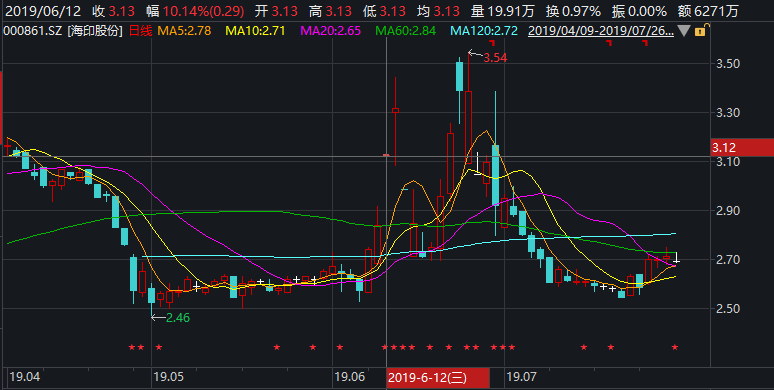Click the 均 3.13 average value
774x390 pixels.
[438, 11]
